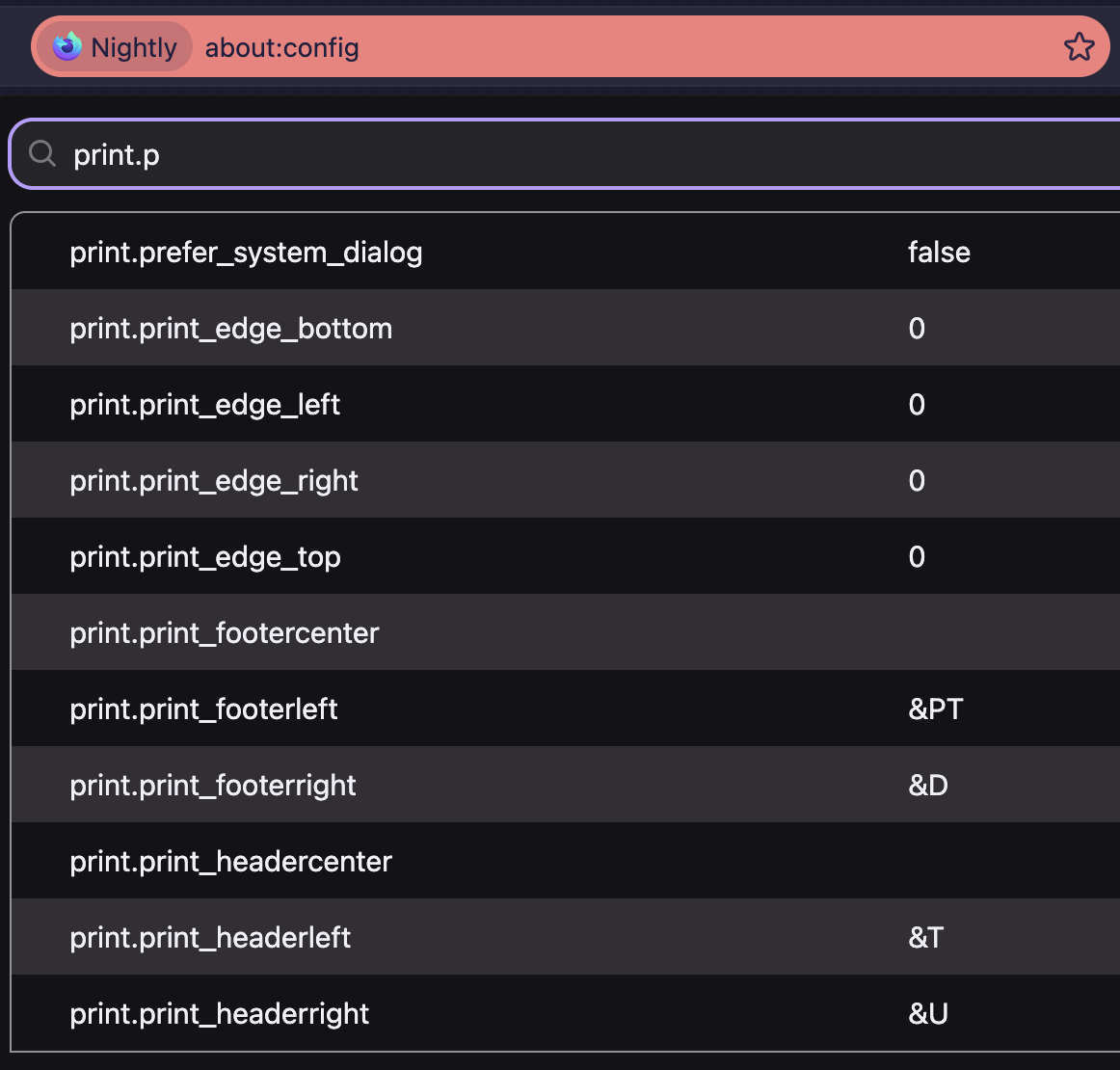Click the &U value of headerright
The width and height of the screenshot is (1120, 1070).
pyautogui.click(x=928, y=1013)
